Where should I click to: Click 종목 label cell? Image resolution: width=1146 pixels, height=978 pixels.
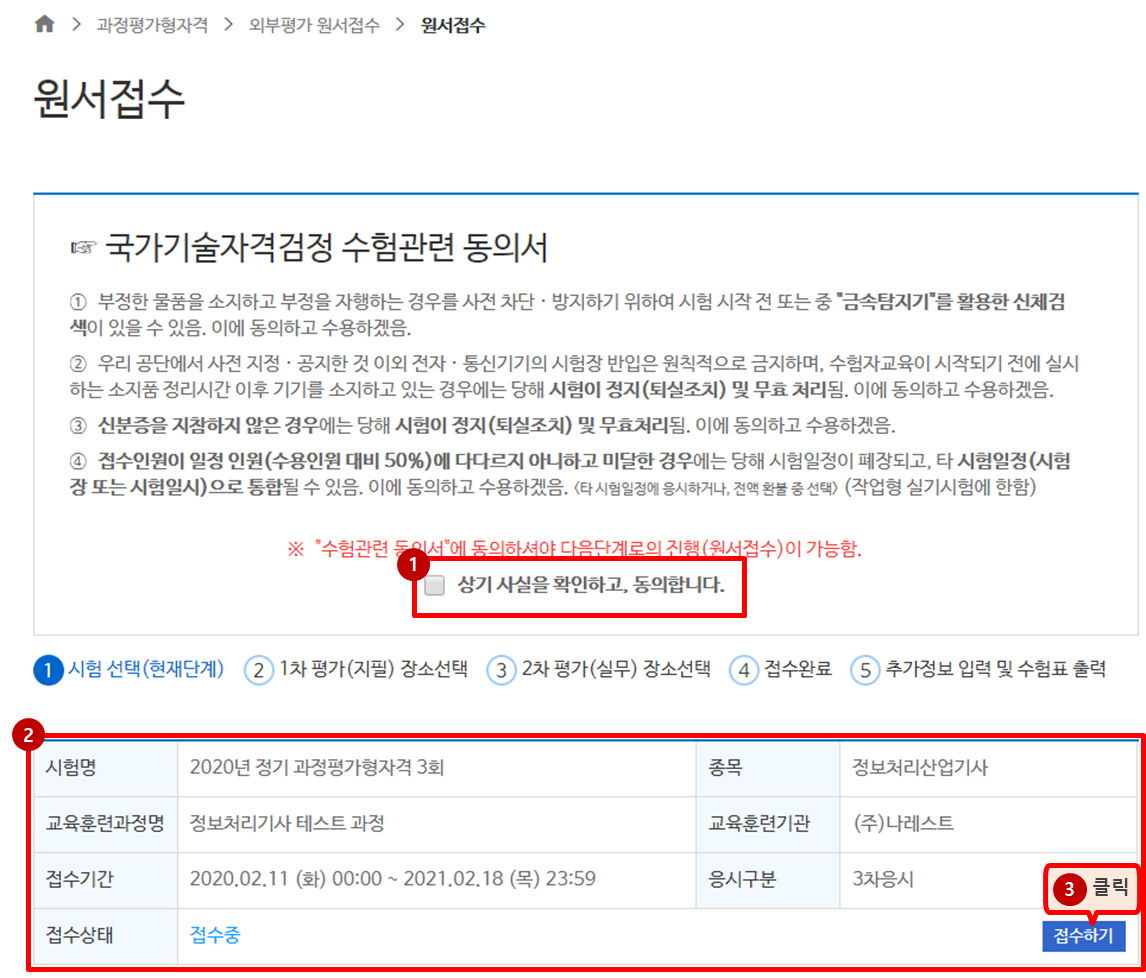coord(768,768)
